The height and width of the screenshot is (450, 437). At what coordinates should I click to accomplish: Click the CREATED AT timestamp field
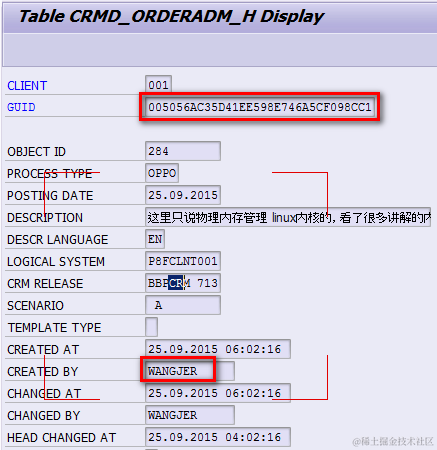tap(218, 349)
